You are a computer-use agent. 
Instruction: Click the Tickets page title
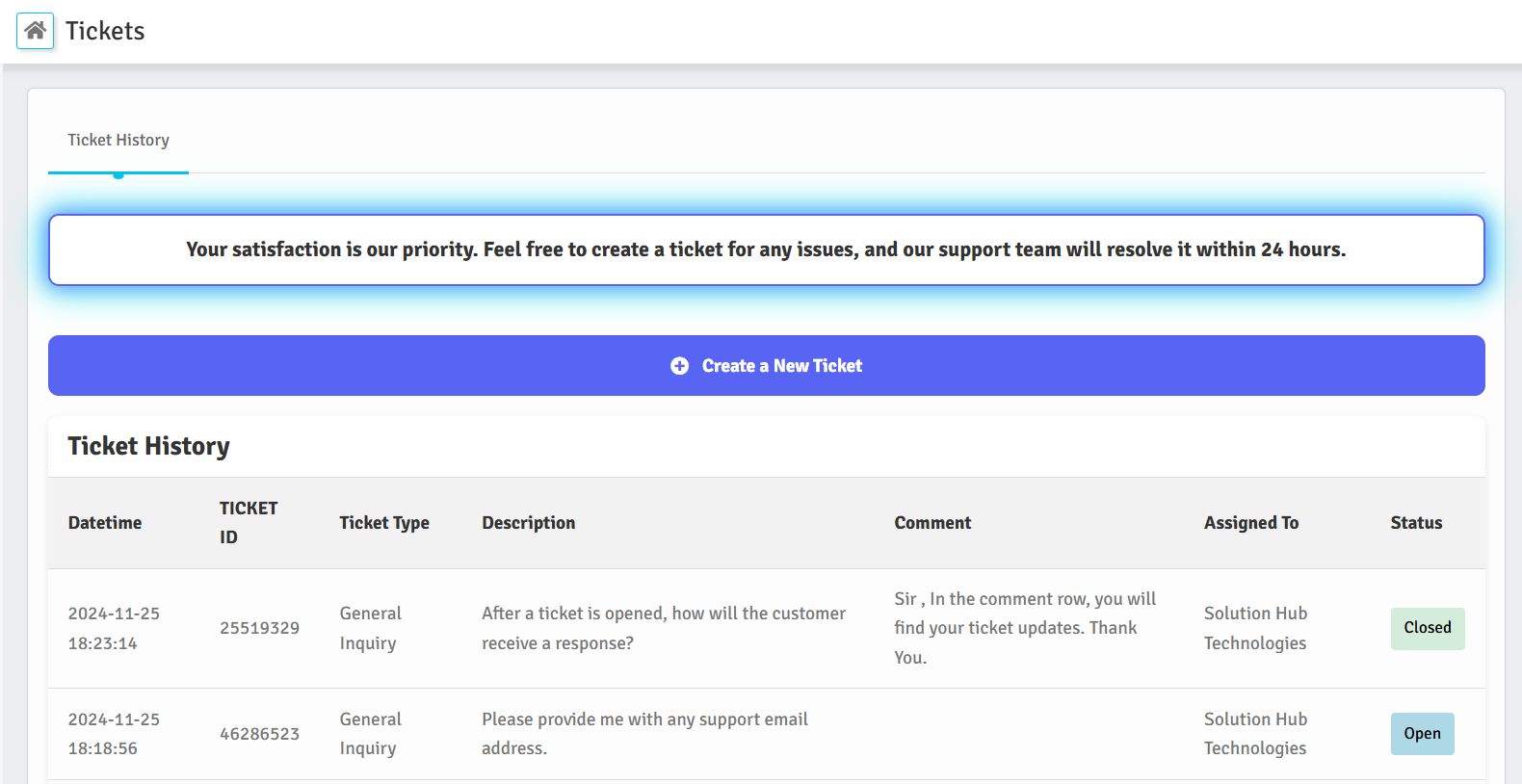tap(105, 31)
